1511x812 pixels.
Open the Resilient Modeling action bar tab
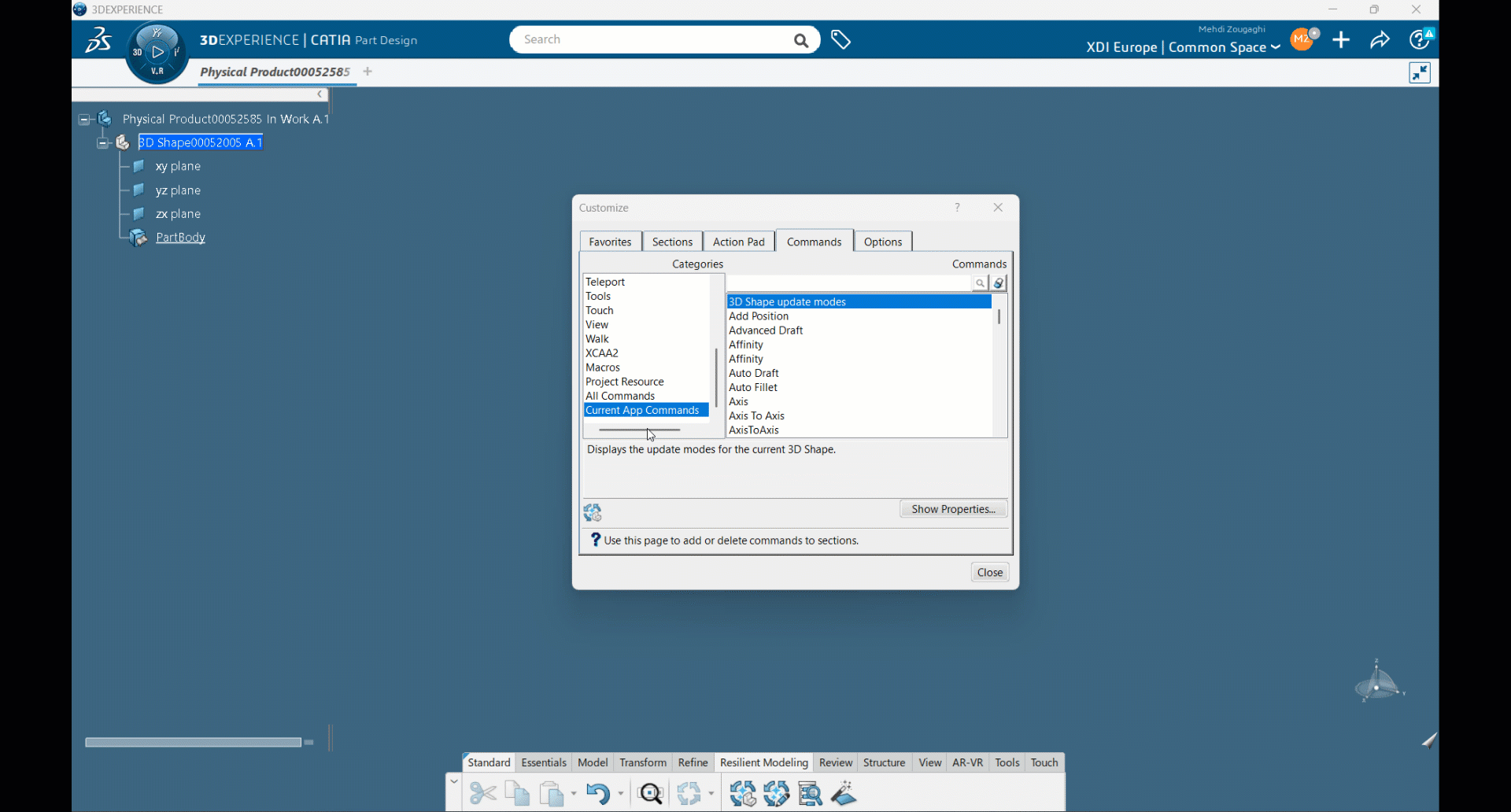pos(764,762)
